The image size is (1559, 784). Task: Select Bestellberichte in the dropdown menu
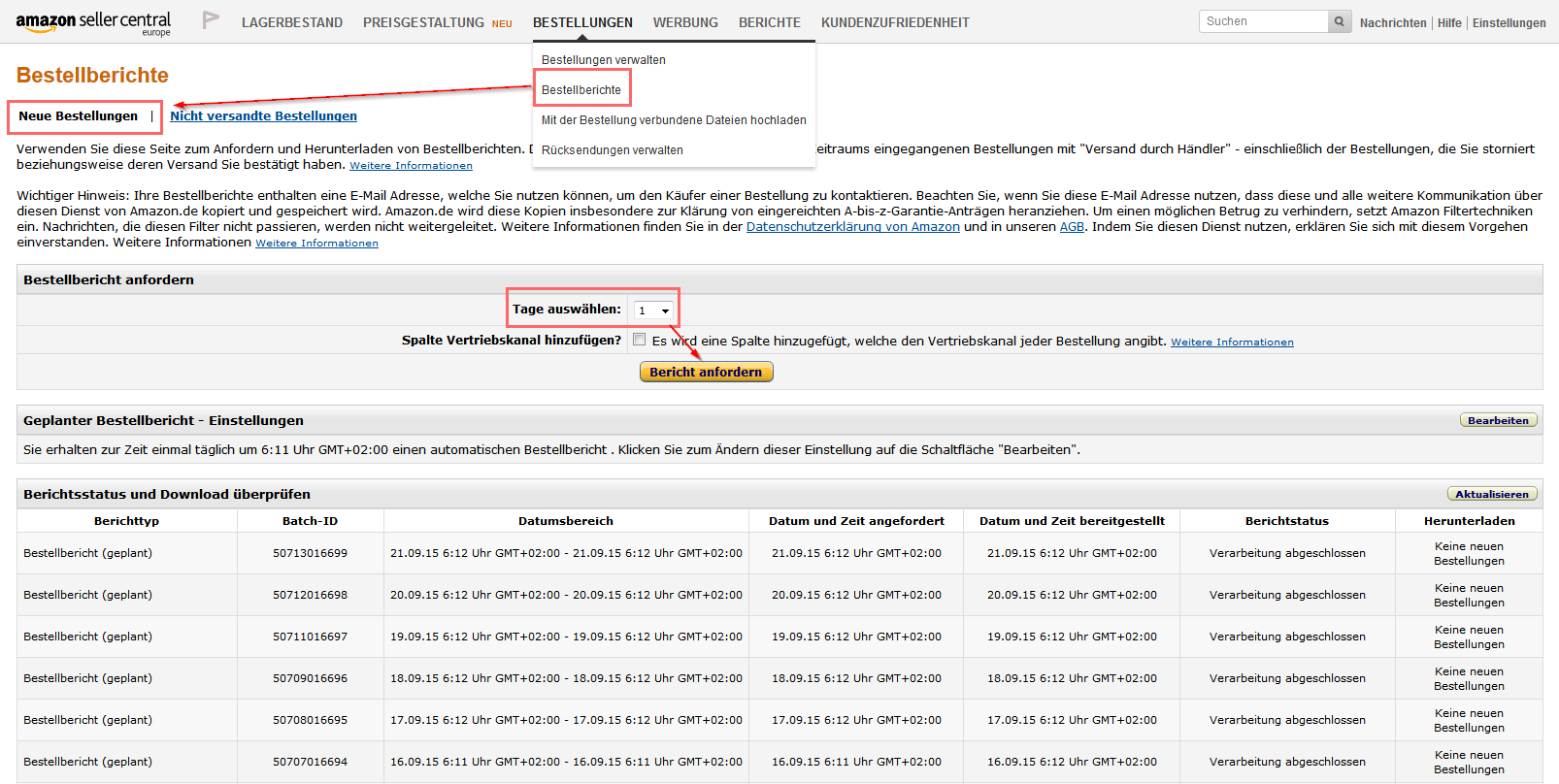pos(581,90)
